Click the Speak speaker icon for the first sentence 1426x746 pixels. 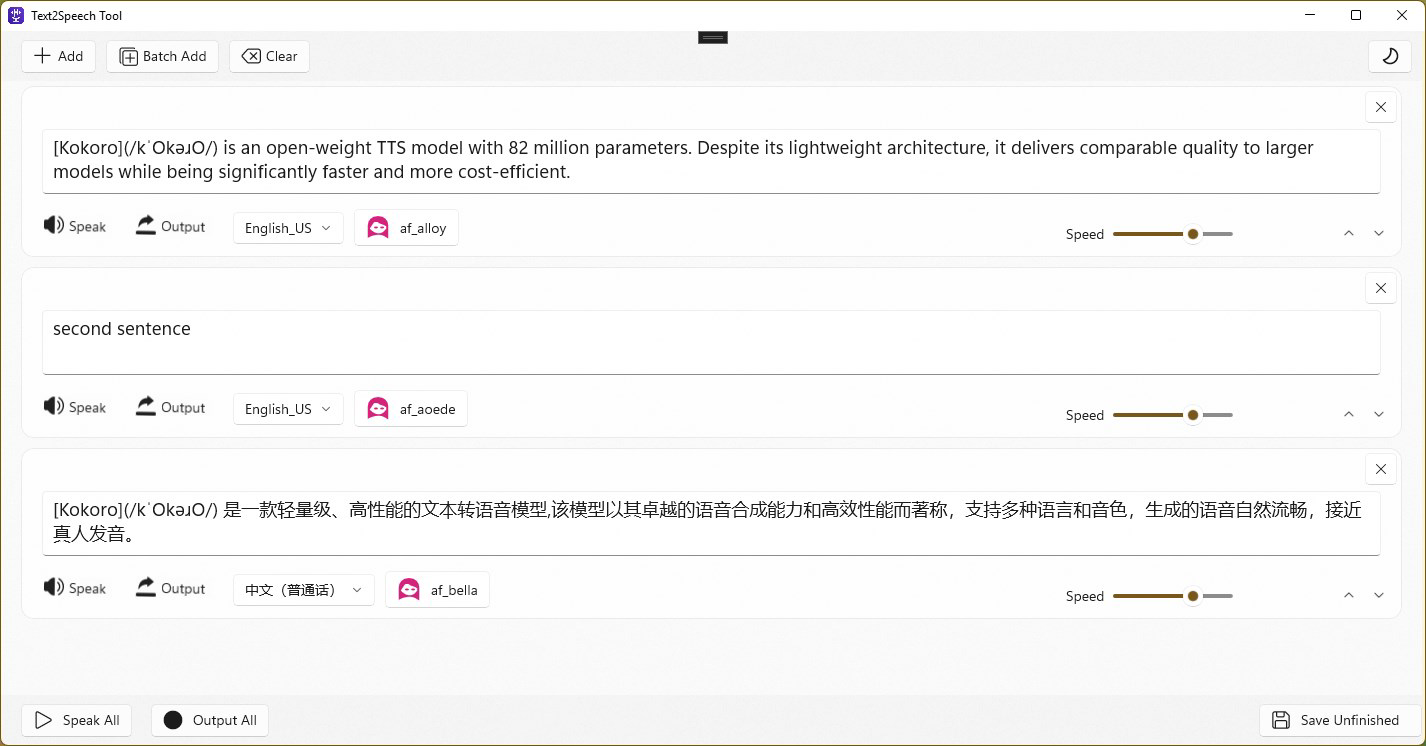(54, 225)
